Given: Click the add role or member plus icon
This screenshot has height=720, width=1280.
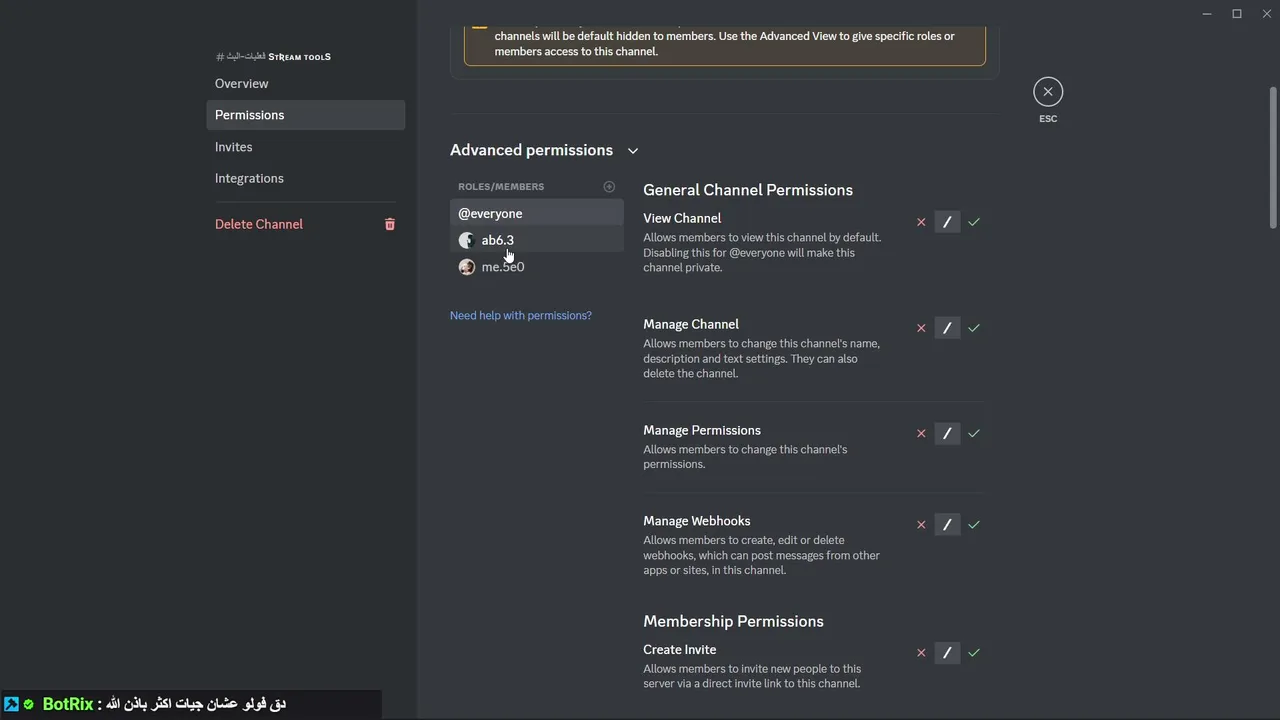Looking at the screenshot, I should point(609,187).
